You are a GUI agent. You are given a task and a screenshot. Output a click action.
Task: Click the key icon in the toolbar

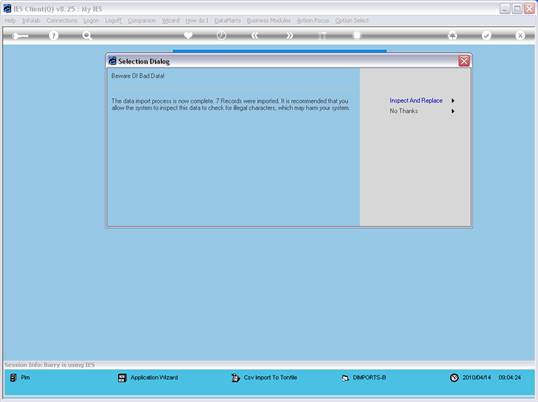pyautogui.click(x=20, y=35)
